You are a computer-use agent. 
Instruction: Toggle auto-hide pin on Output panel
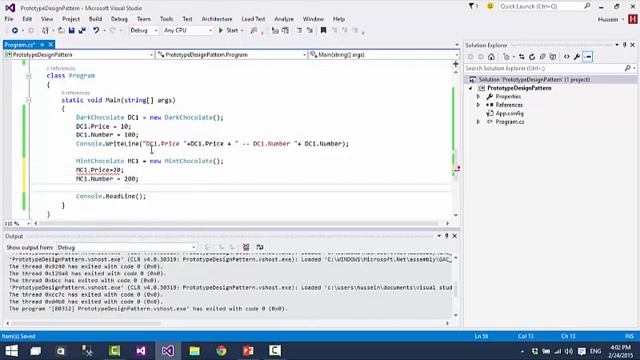click(447, 236)
